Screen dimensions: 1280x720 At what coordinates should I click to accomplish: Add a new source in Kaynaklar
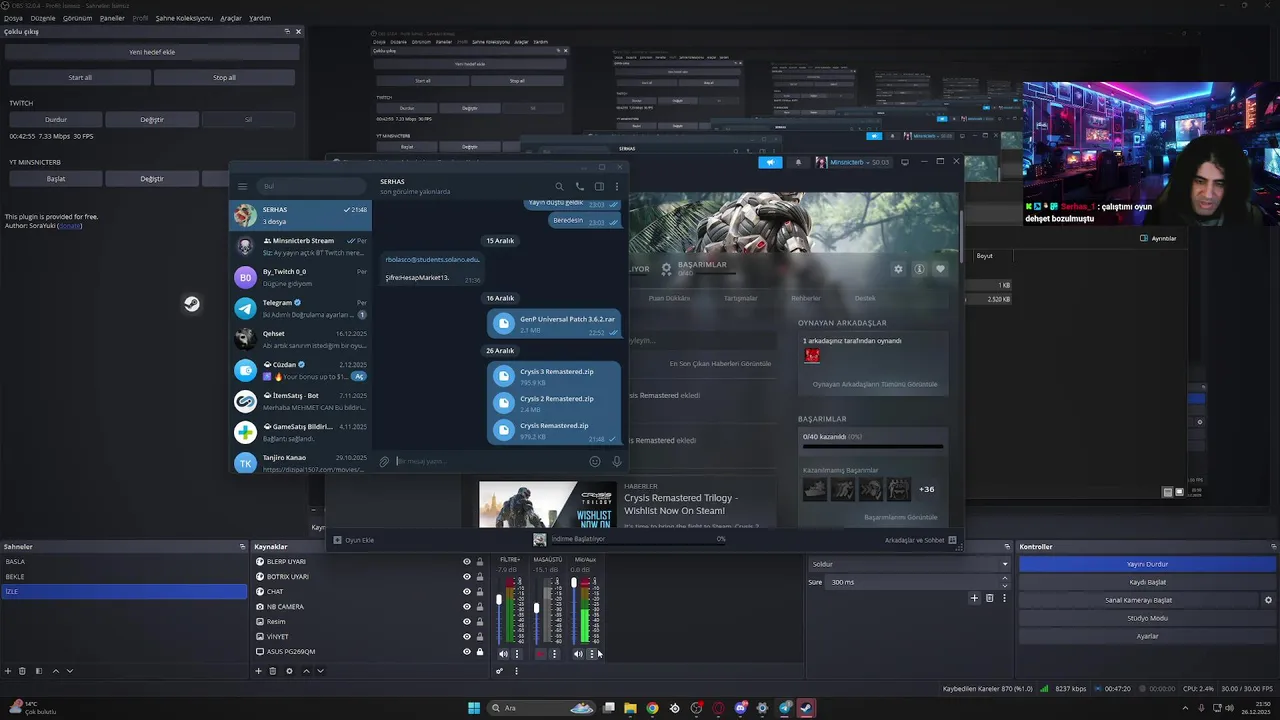pos(258,671)
